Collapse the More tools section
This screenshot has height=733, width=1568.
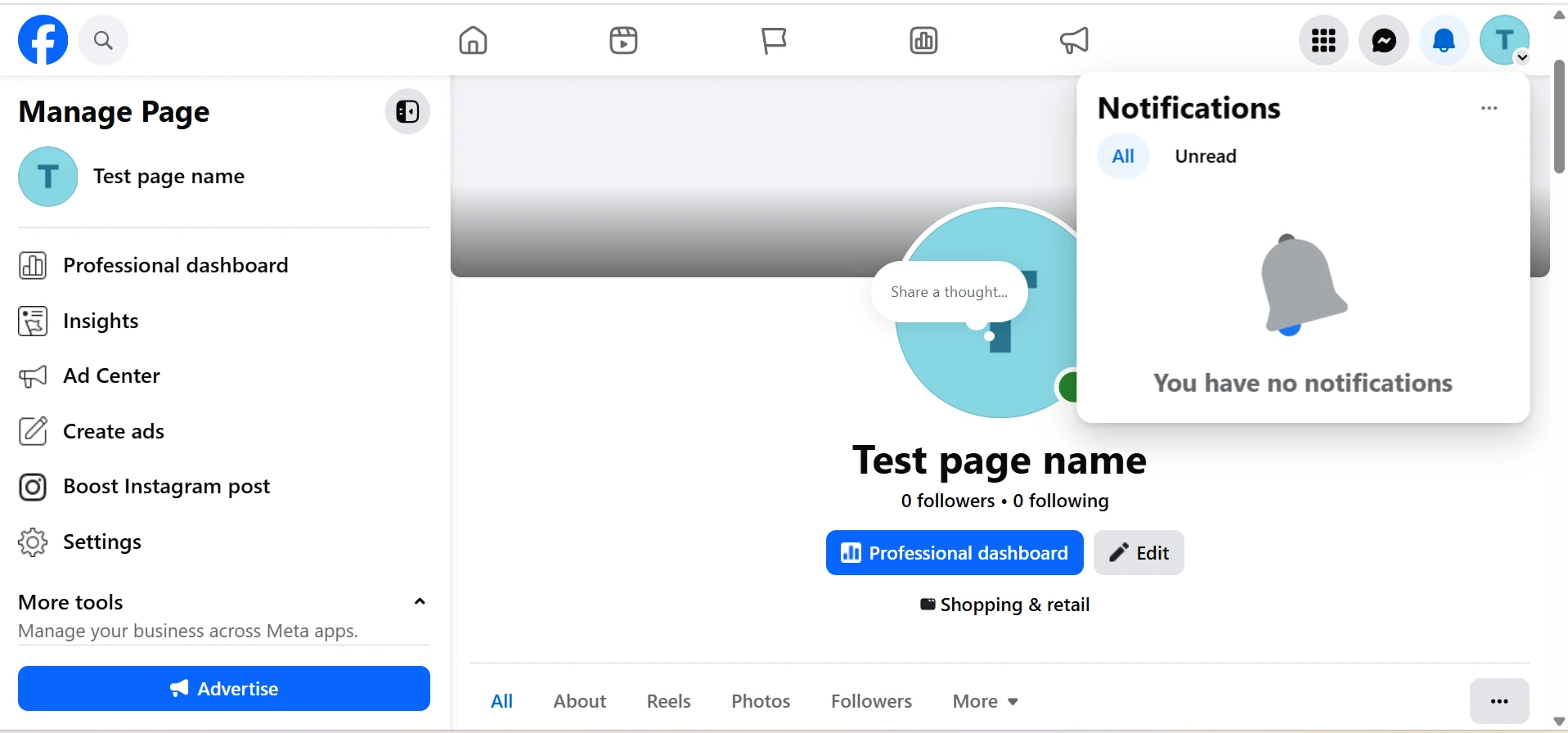(420, 601)
